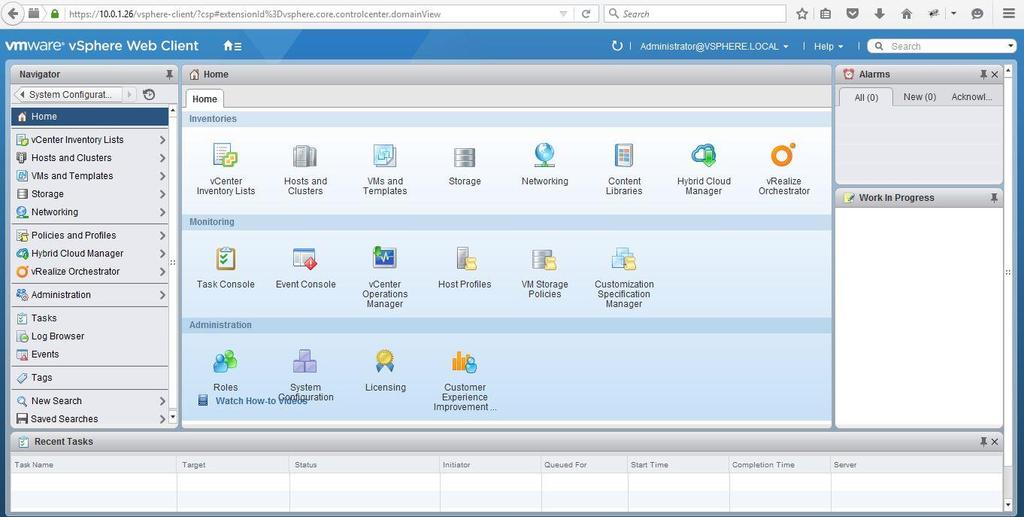The image size is (1024, 517).
Task: Open the Help dropdown menu
Action: (x=829, y=46)
